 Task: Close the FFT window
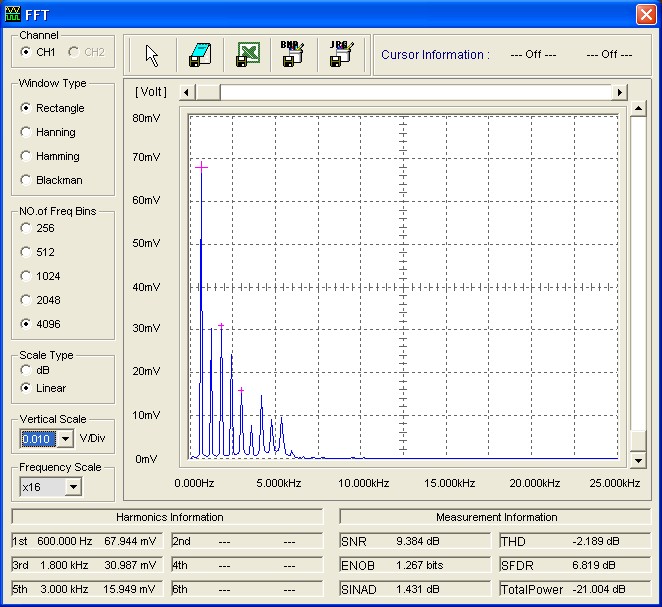click(x=646, y=14)
